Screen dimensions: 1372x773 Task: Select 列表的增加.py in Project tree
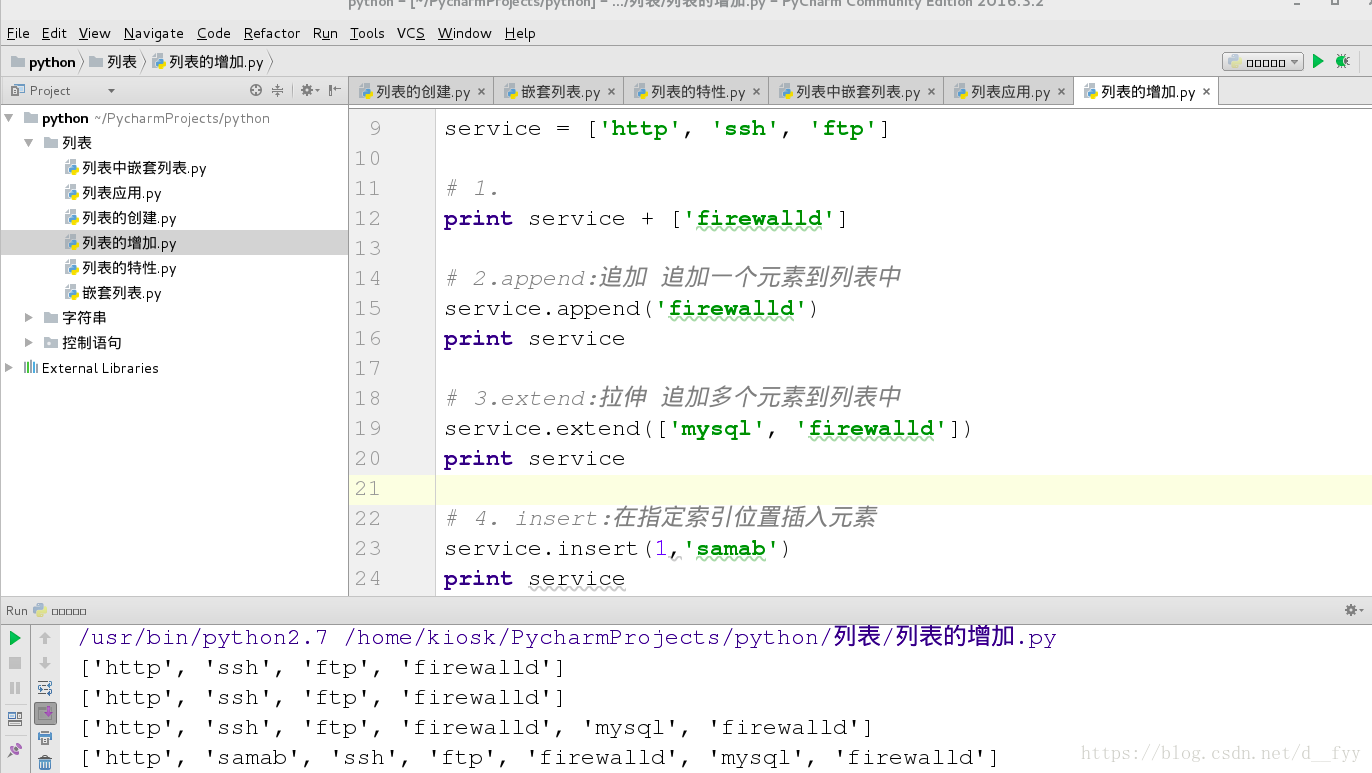pos(120,243)
